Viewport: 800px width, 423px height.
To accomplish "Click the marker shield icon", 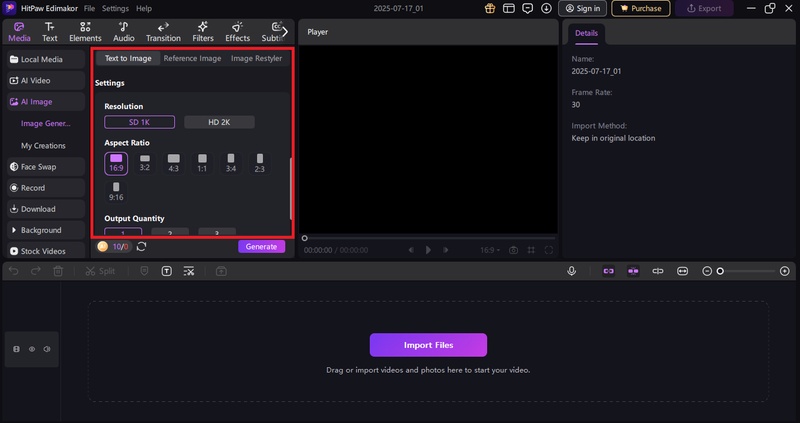I will coord(144,271).
